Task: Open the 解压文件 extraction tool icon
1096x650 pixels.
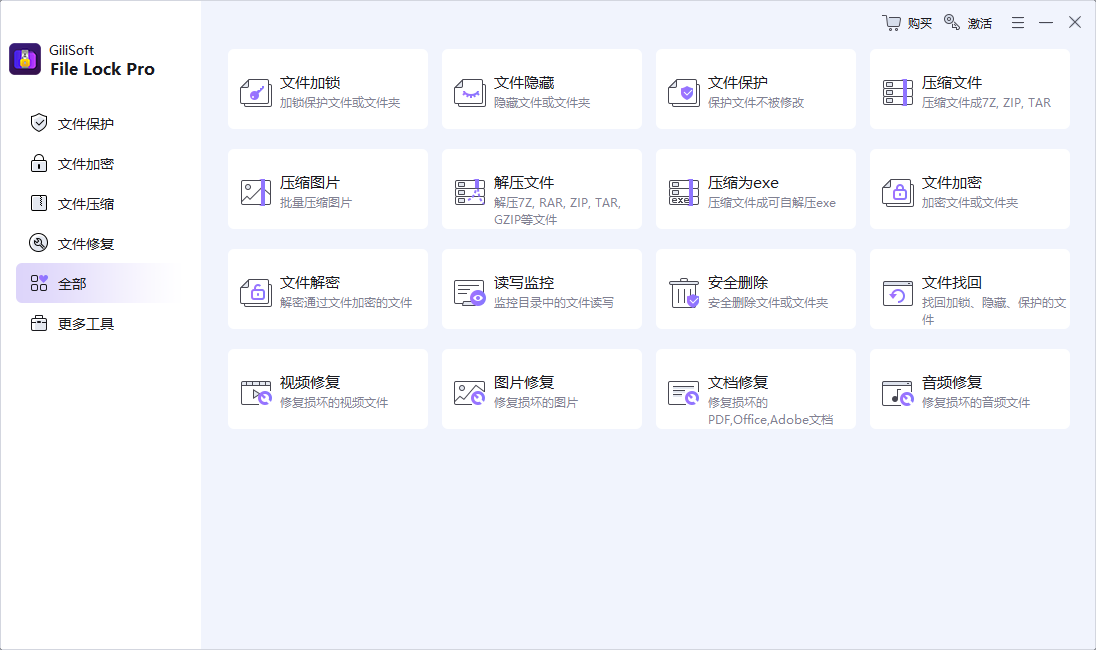Action: click(470, 188)
